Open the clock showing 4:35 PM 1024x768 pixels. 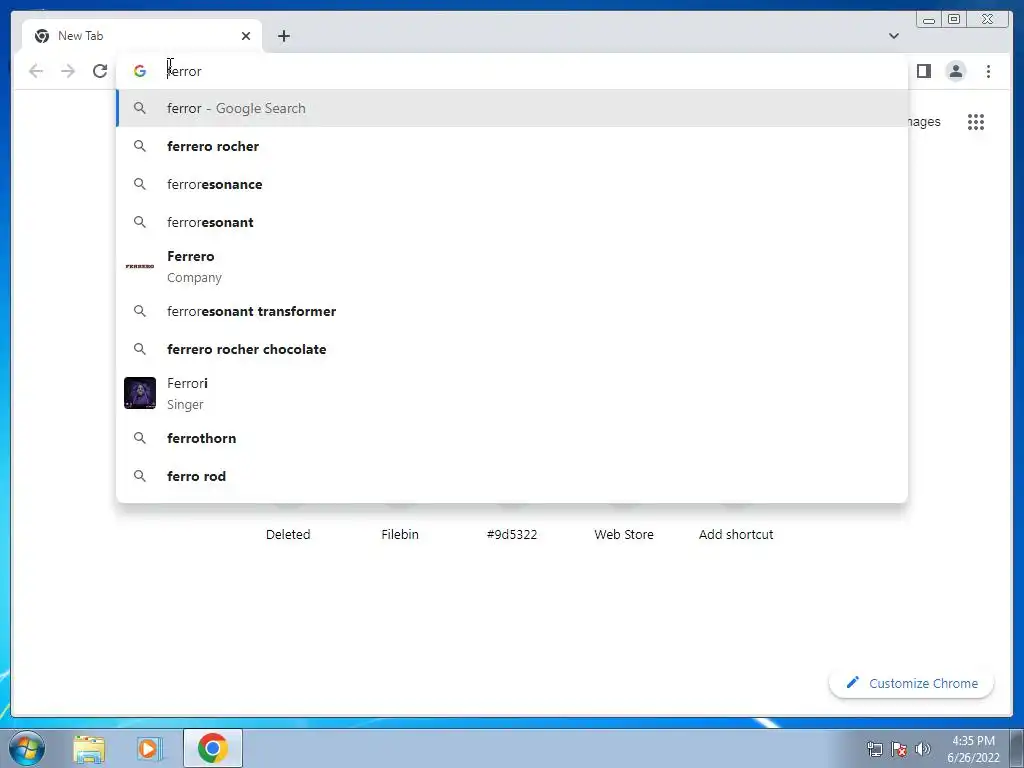[973, 749]
